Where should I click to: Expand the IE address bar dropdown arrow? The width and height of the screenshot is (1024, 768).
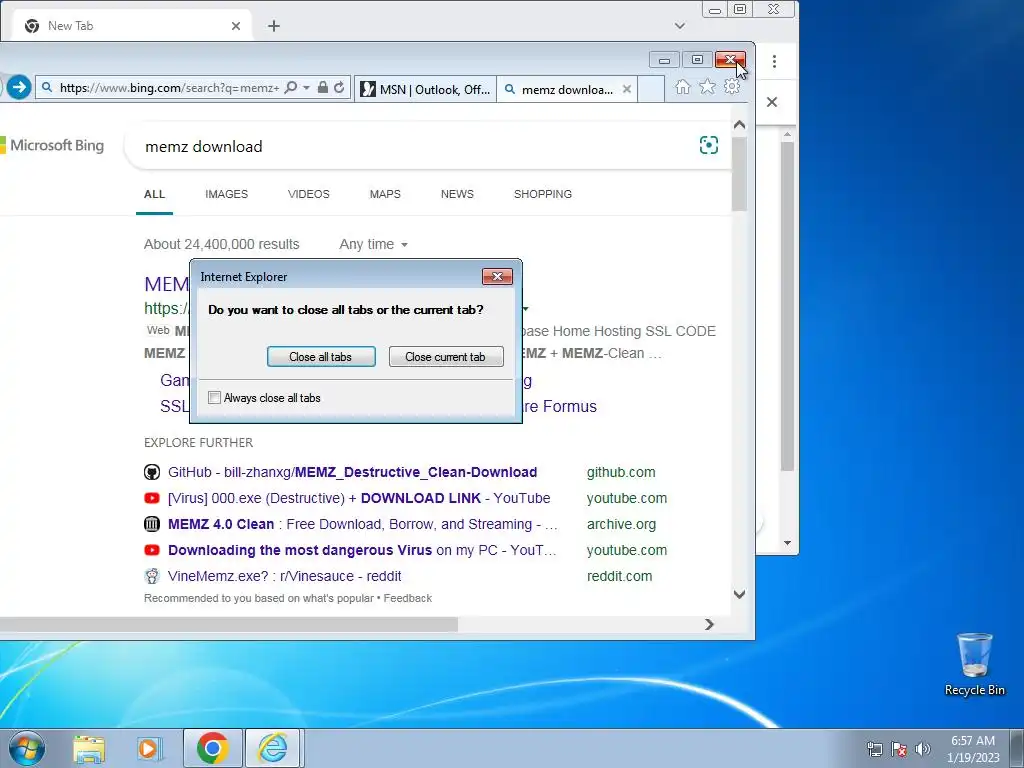(x=306, y=88)
